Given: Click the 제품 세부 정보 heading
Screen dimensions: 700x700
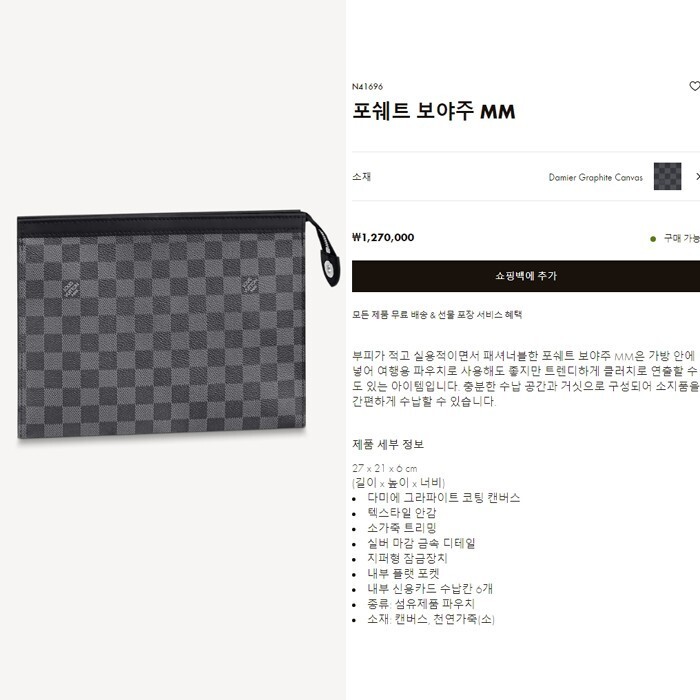Looking at the screenshot, I should [388, 444].
